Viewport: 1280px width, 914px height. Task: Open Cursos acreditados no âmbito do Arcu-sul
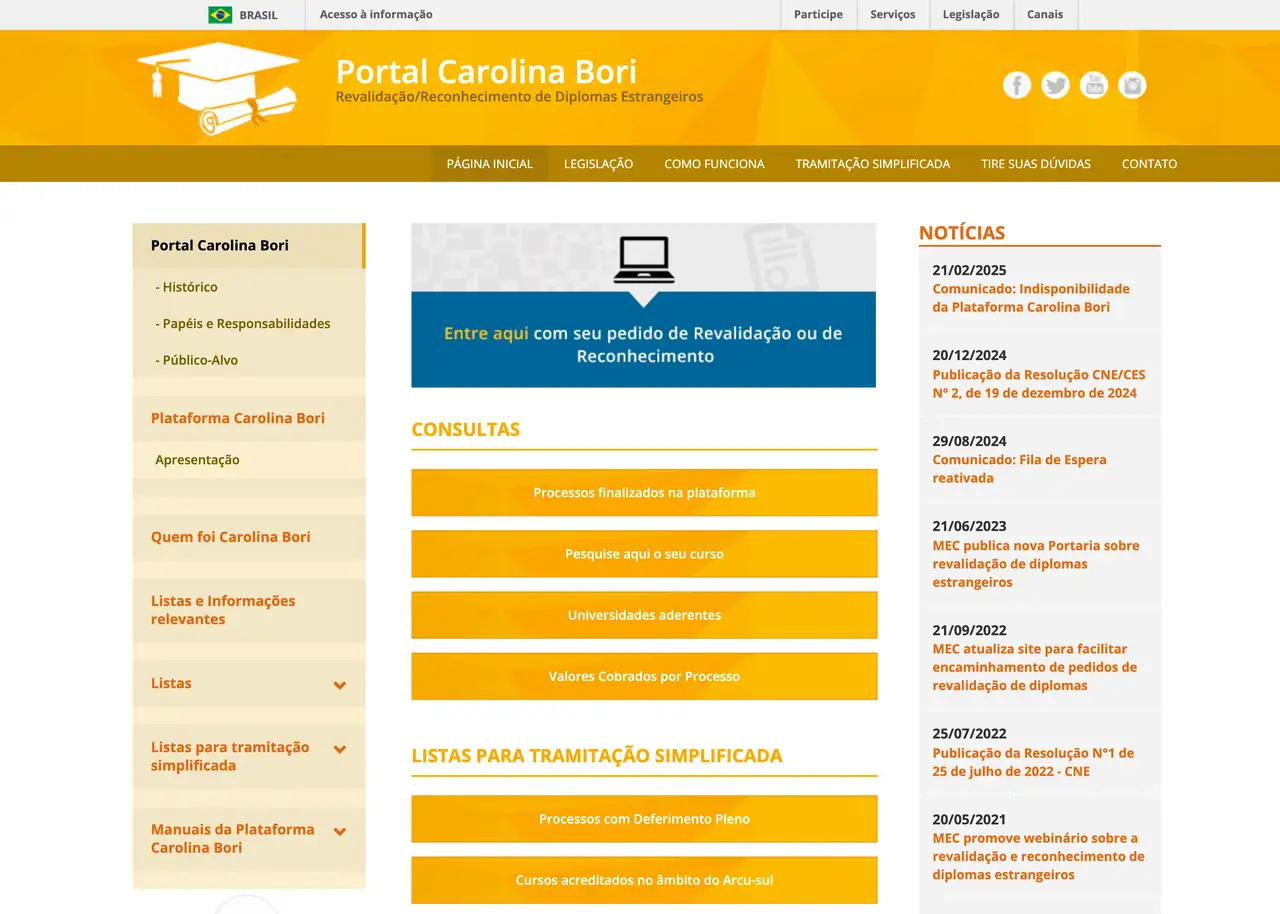click(x=644, y=880)
